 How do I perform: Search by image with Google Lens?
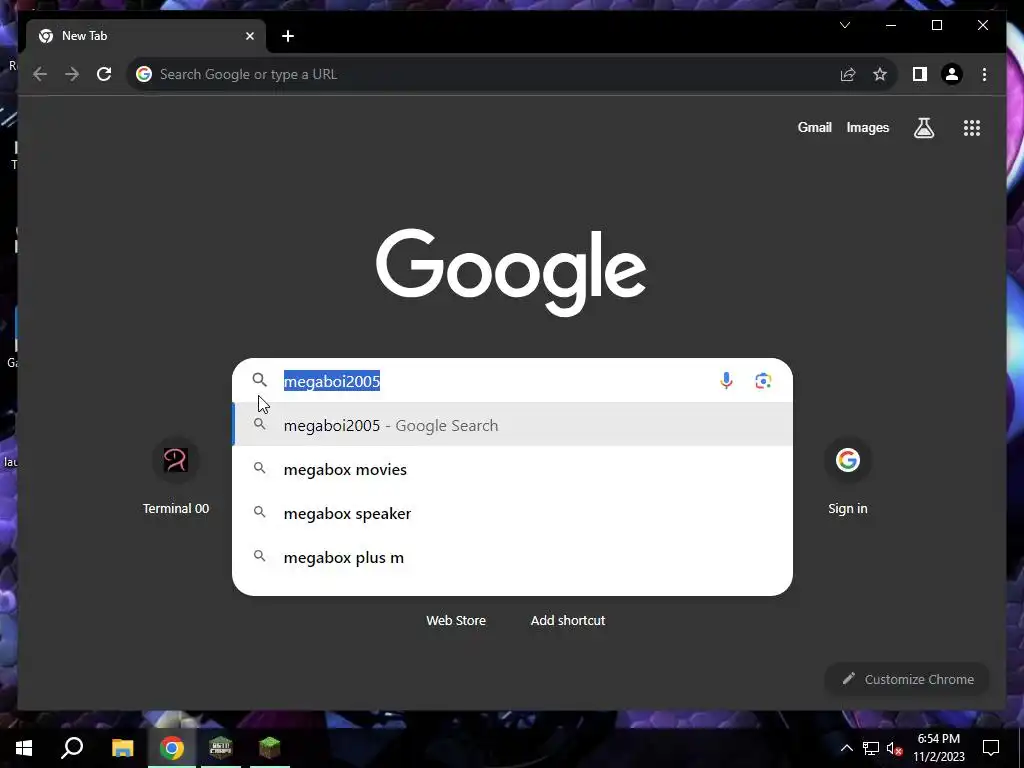763,381
